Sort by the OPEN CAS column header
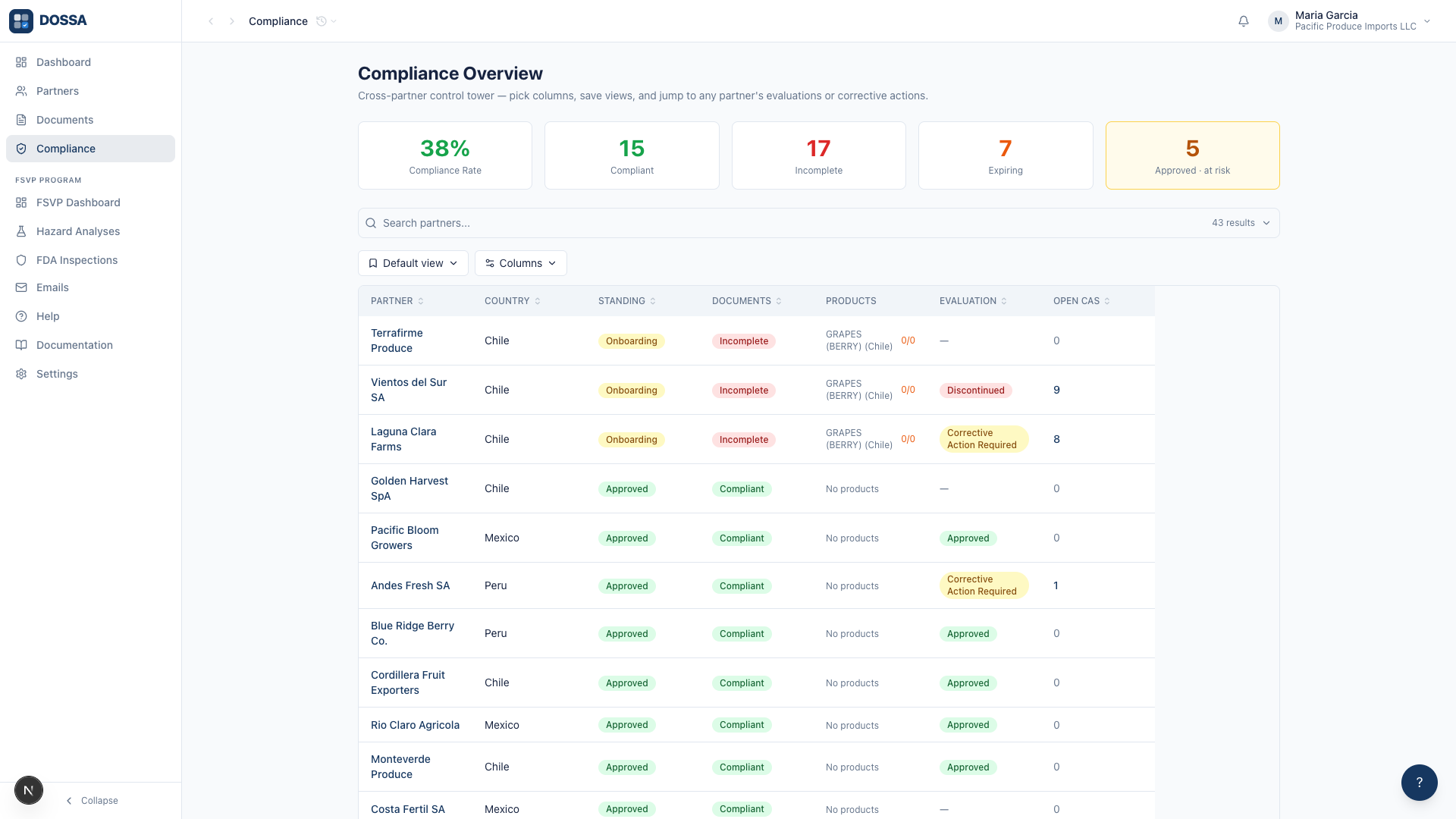 point(1082,301)
